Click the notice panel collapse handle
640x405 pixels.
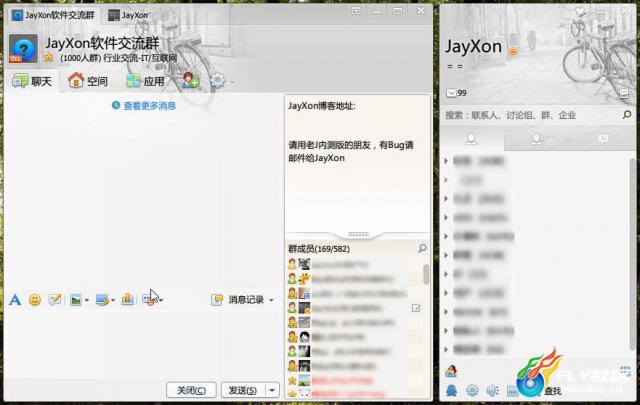click(x=358, y=234)
